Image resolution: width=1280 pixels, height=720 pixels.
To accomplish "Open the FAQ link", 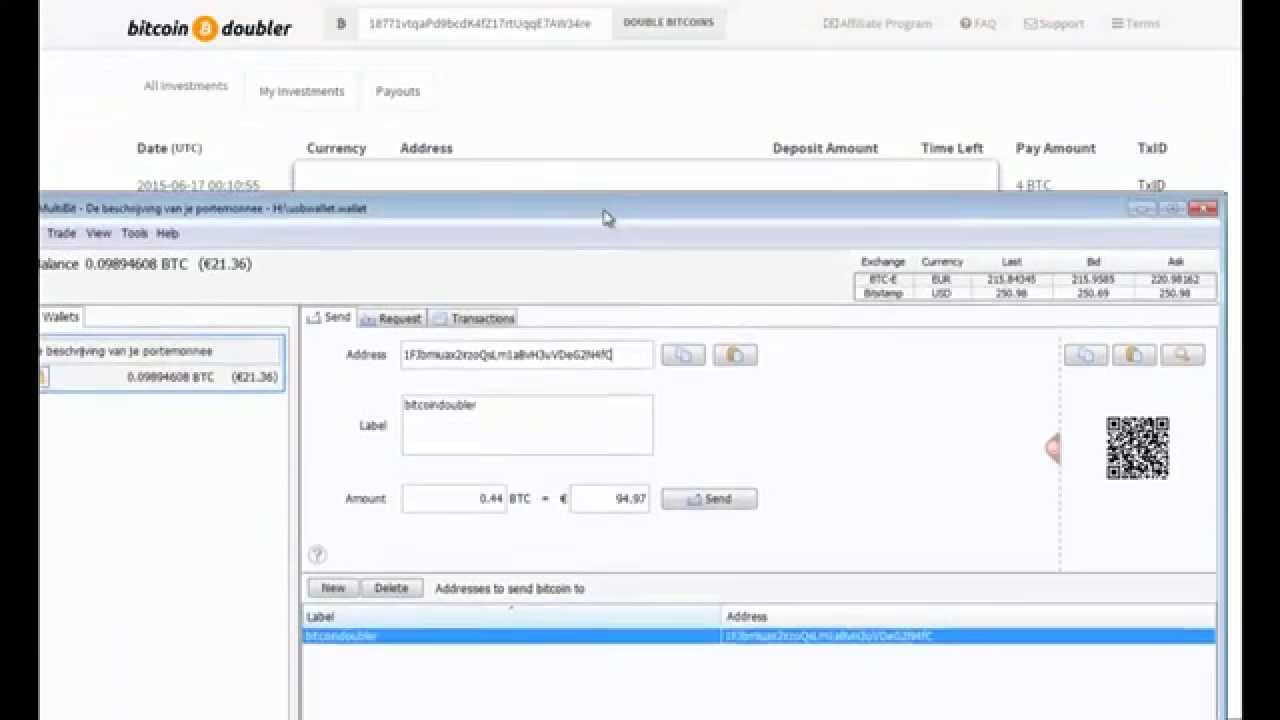I will (978, 23).
